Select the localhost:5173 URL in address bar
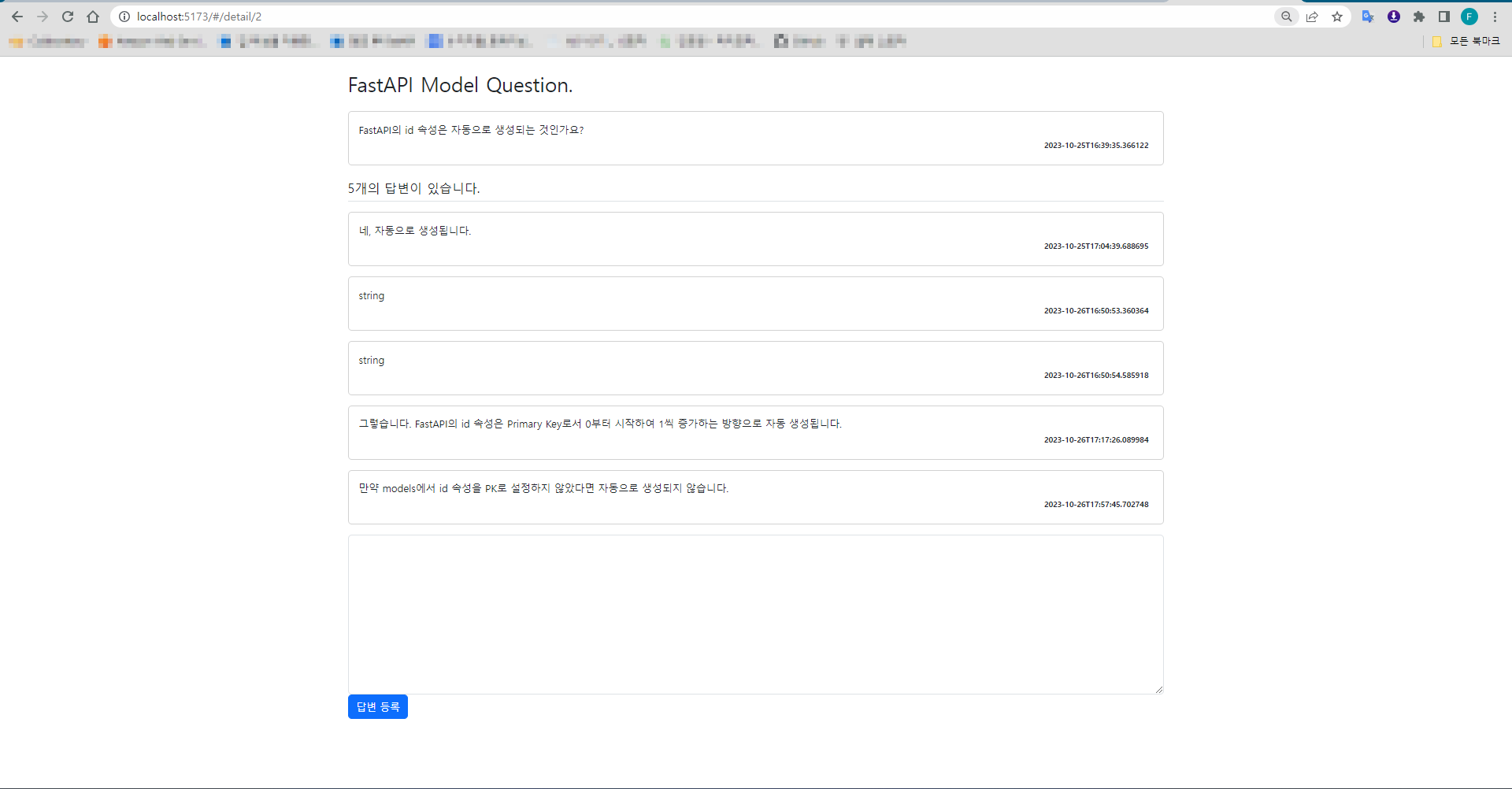This screenshot has width=1512, height=789. pos(199,17)
